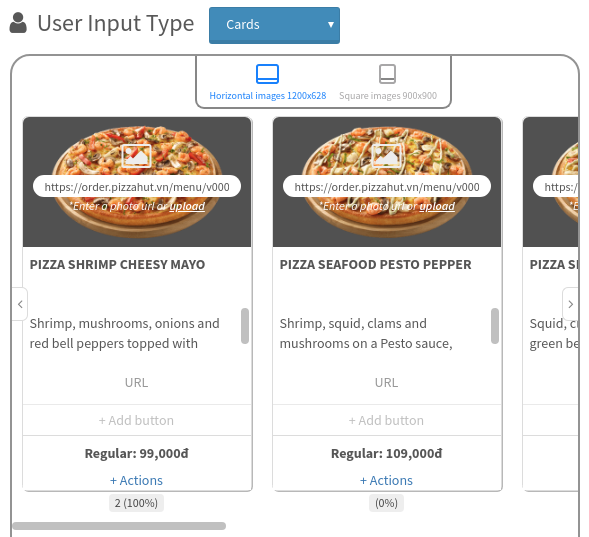589x537 pixels.
Task: Click URL field on Seafood Pesto Pepper card
Action: tap(387, 383)
